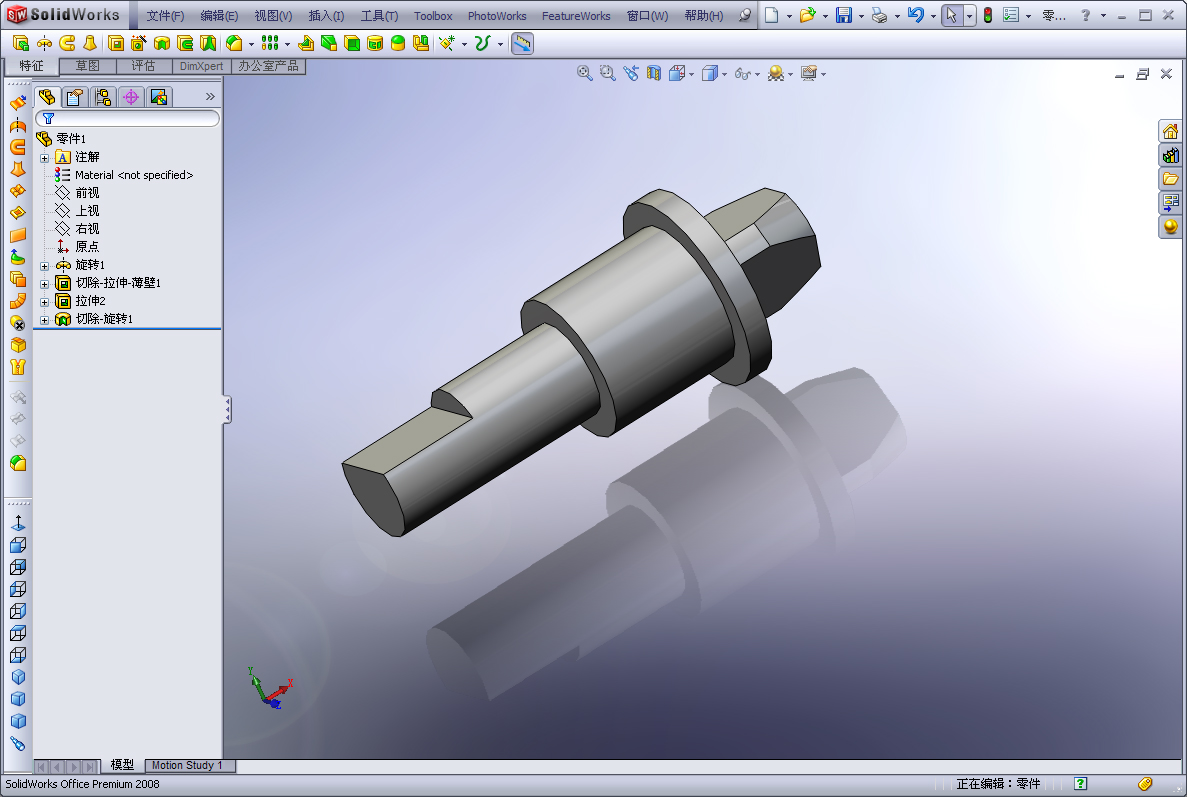The height and width of the screenshot is (797, 1187).
Task: Select the Linear Pattern tool
Action: coord(269,43)
